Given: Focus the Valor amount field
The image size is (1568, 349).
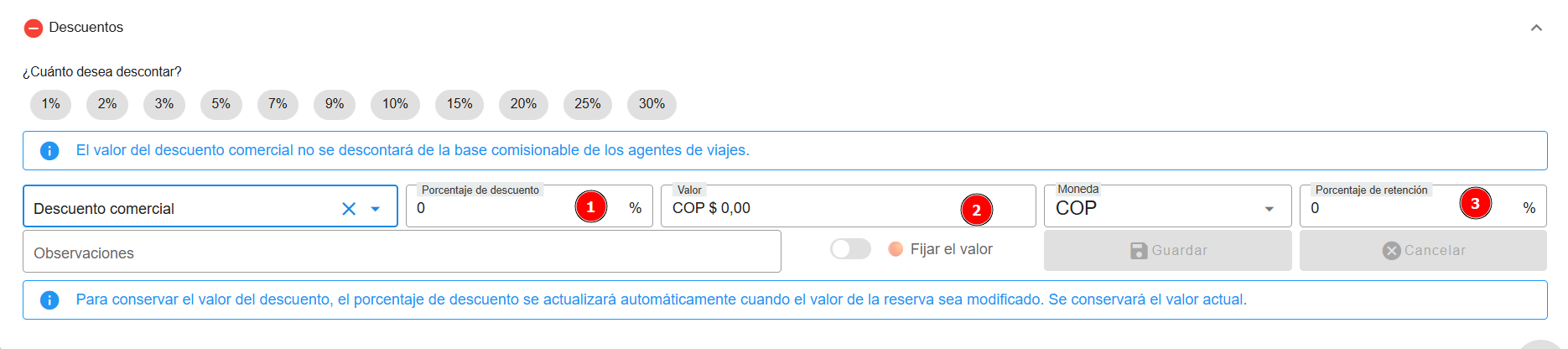Looking at the screenshot, I should (805, 208).
